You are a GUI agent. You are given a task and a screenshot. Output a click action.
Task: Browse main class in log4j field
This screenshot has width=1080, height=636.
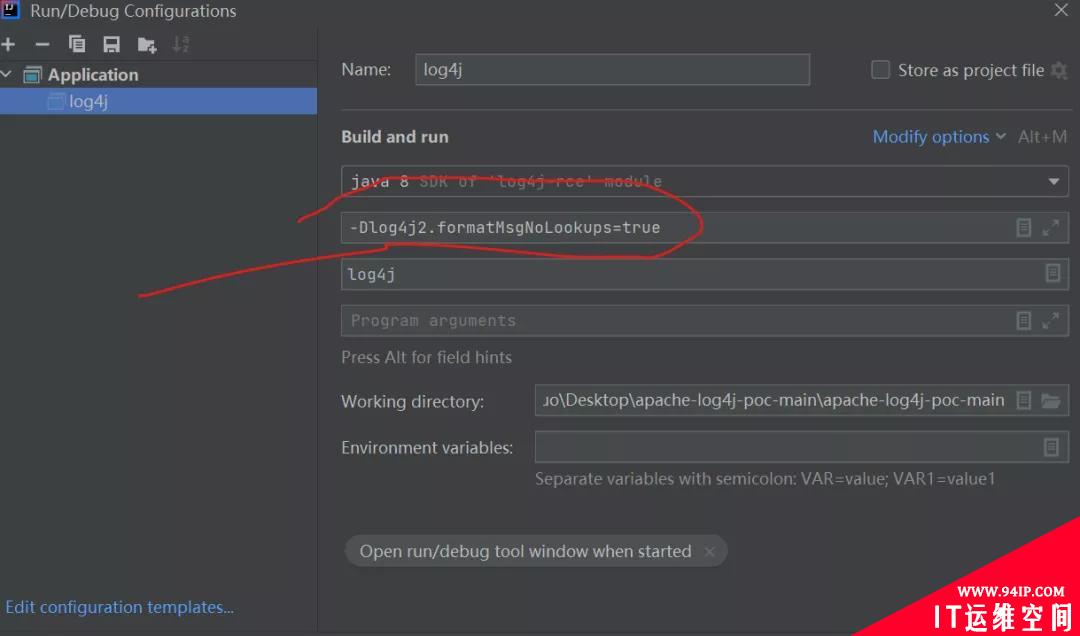(x=1052, y=273)
